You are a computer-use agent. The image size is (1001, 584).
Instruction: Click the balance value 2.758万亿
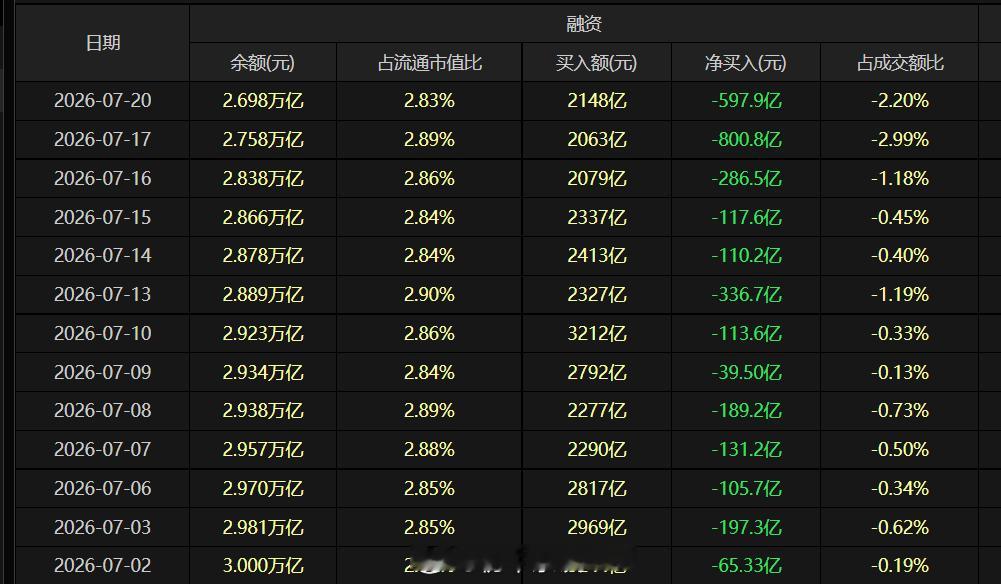pyautogui.click(x=262, y=139)
